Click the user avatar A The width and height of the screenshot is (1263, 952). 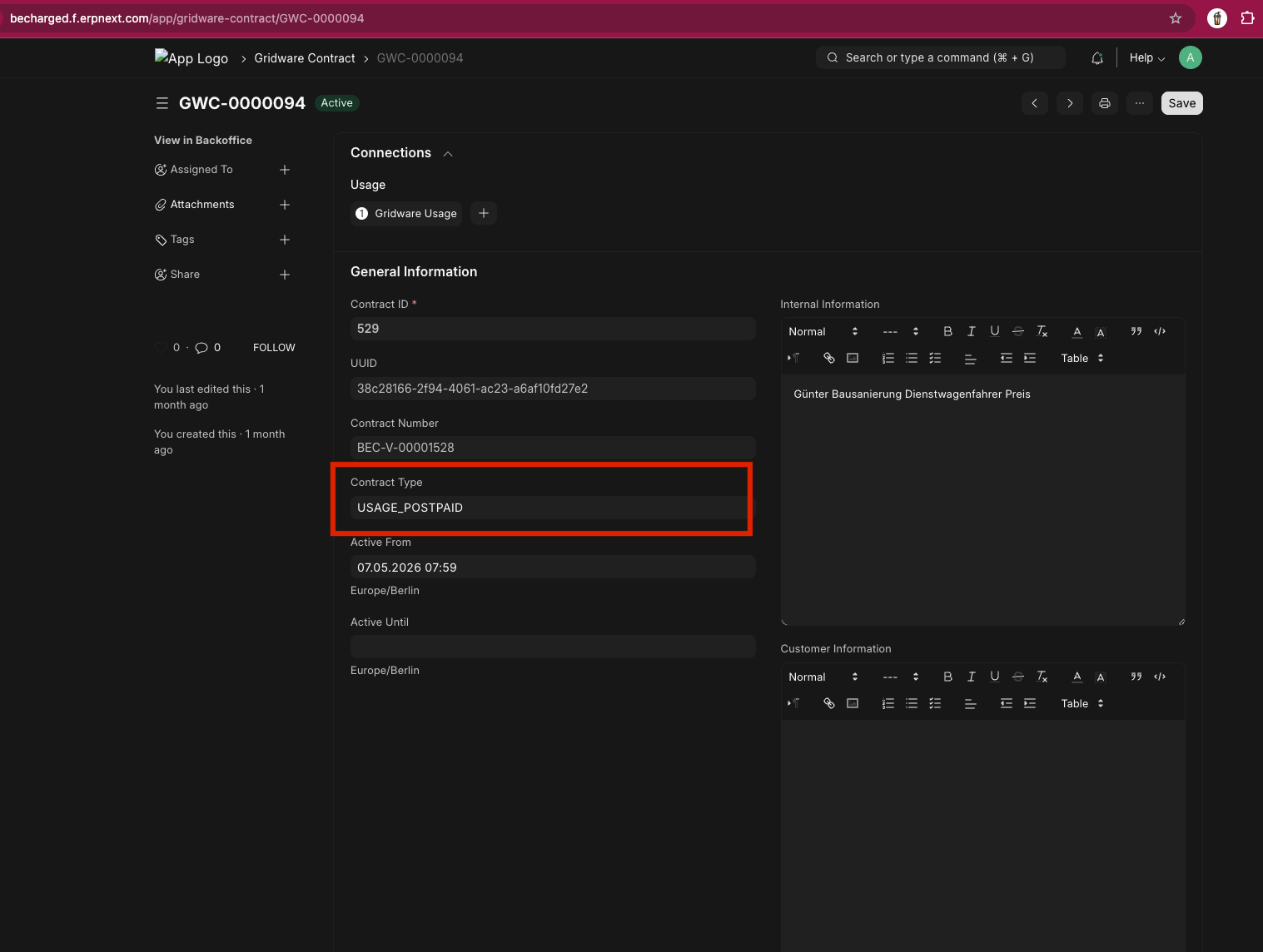pyautogui.click(x=1191, y=57)
